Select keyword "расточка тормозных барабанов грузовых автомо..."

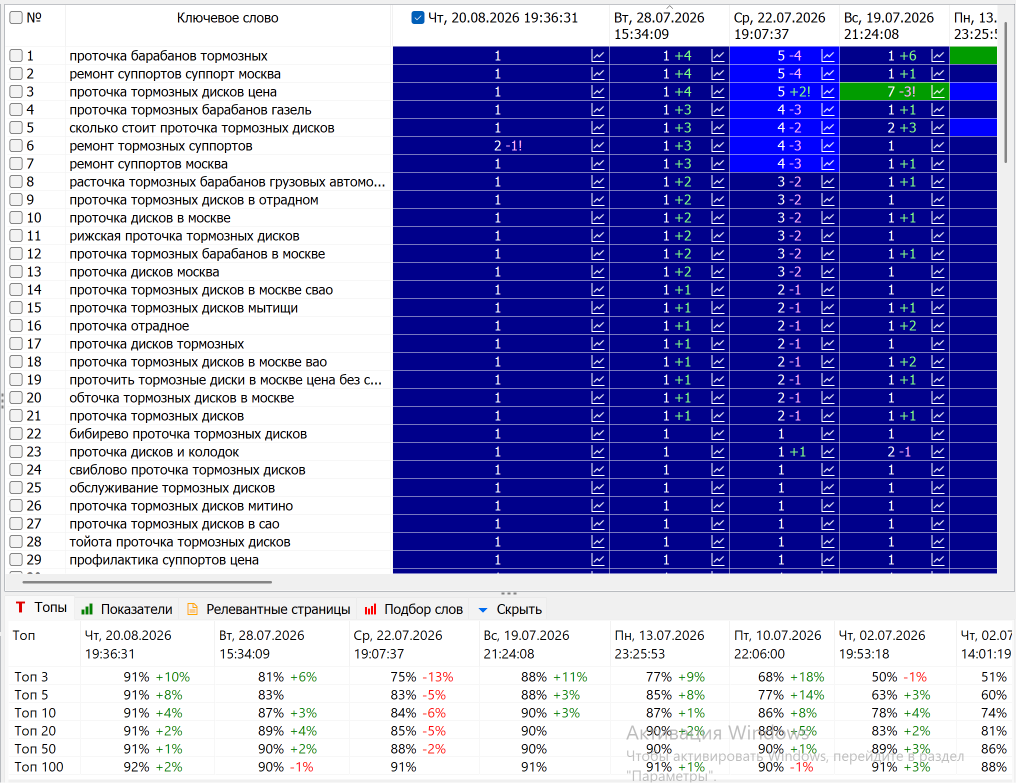click(227, 182)
